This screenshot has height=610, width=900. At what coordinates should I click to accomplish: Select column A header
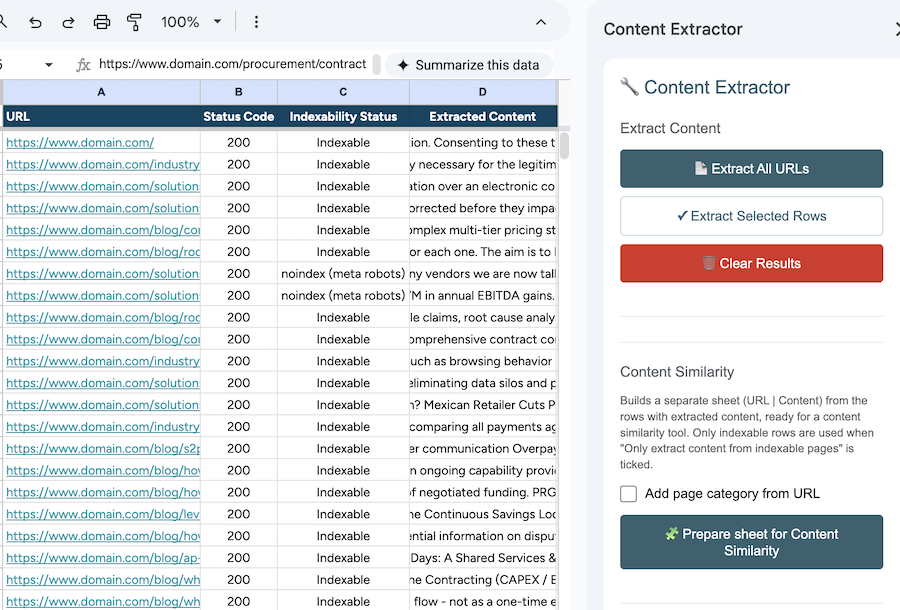pyautogui.click(x=102, y=92)
